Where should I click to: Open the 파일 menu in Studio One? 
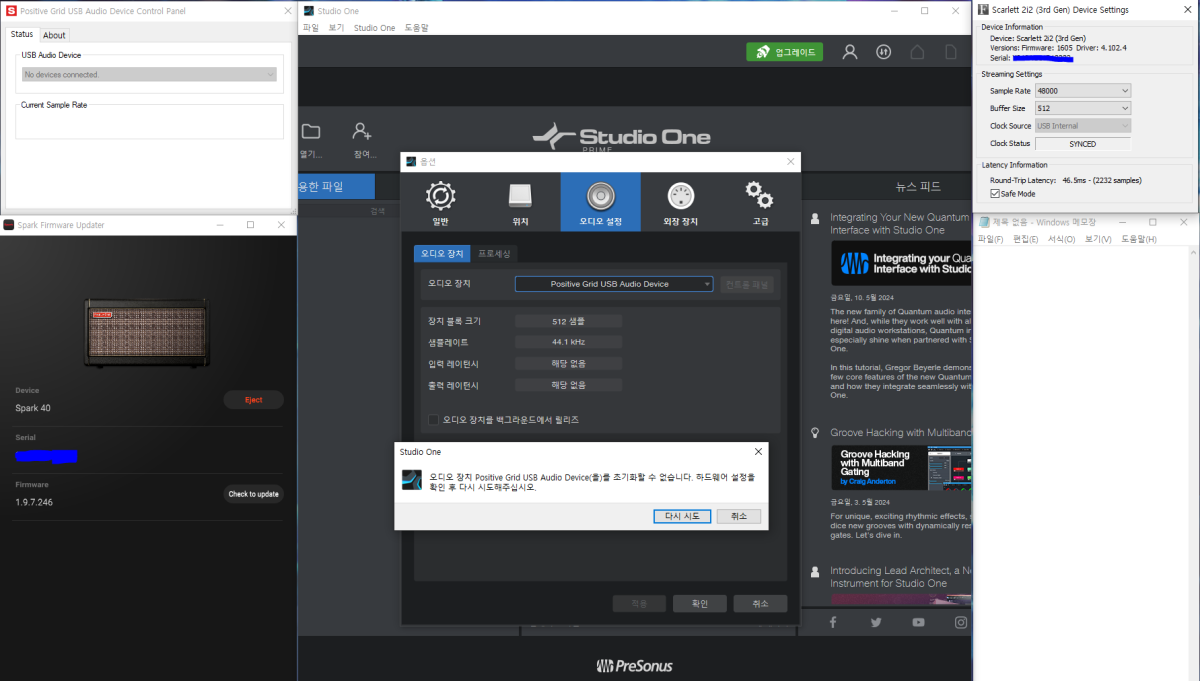coord(311,28)
